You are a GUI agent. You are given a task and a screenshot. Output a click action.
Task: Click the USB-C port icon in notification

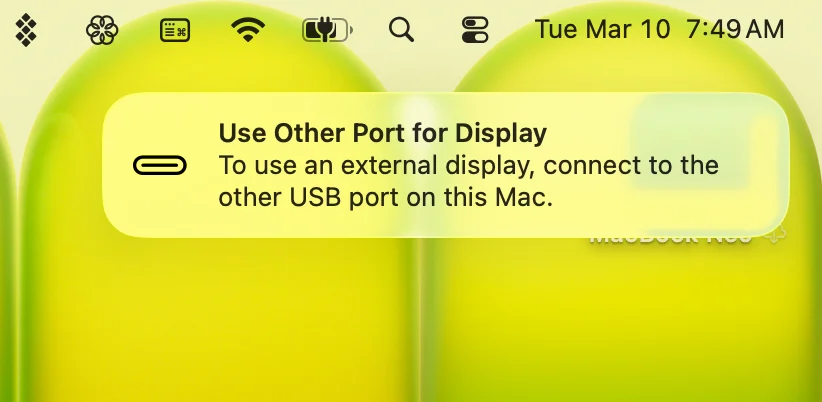click(x=160, y=166)
